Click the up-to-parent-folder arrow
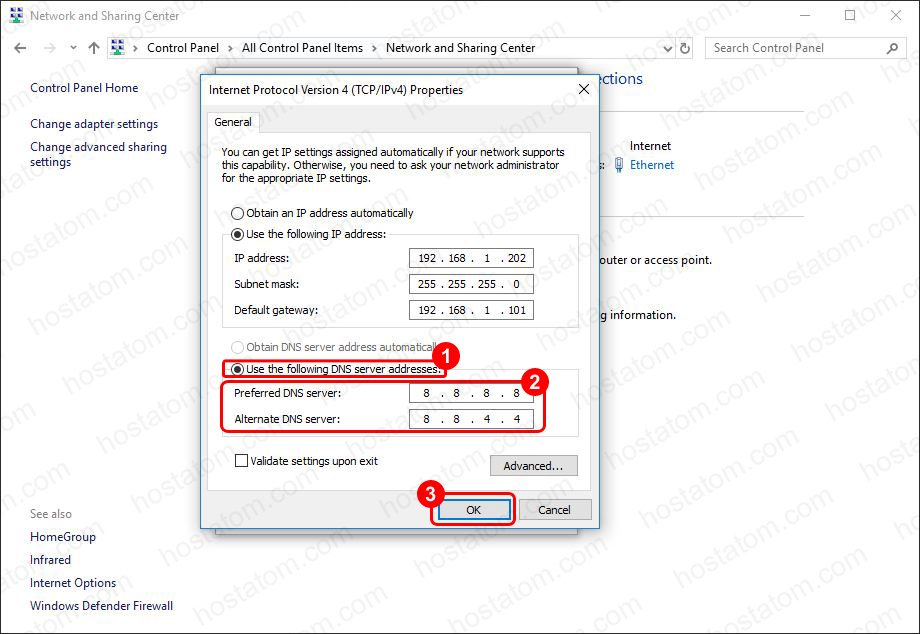Screen dimensions: 920x634 [93, 47]
